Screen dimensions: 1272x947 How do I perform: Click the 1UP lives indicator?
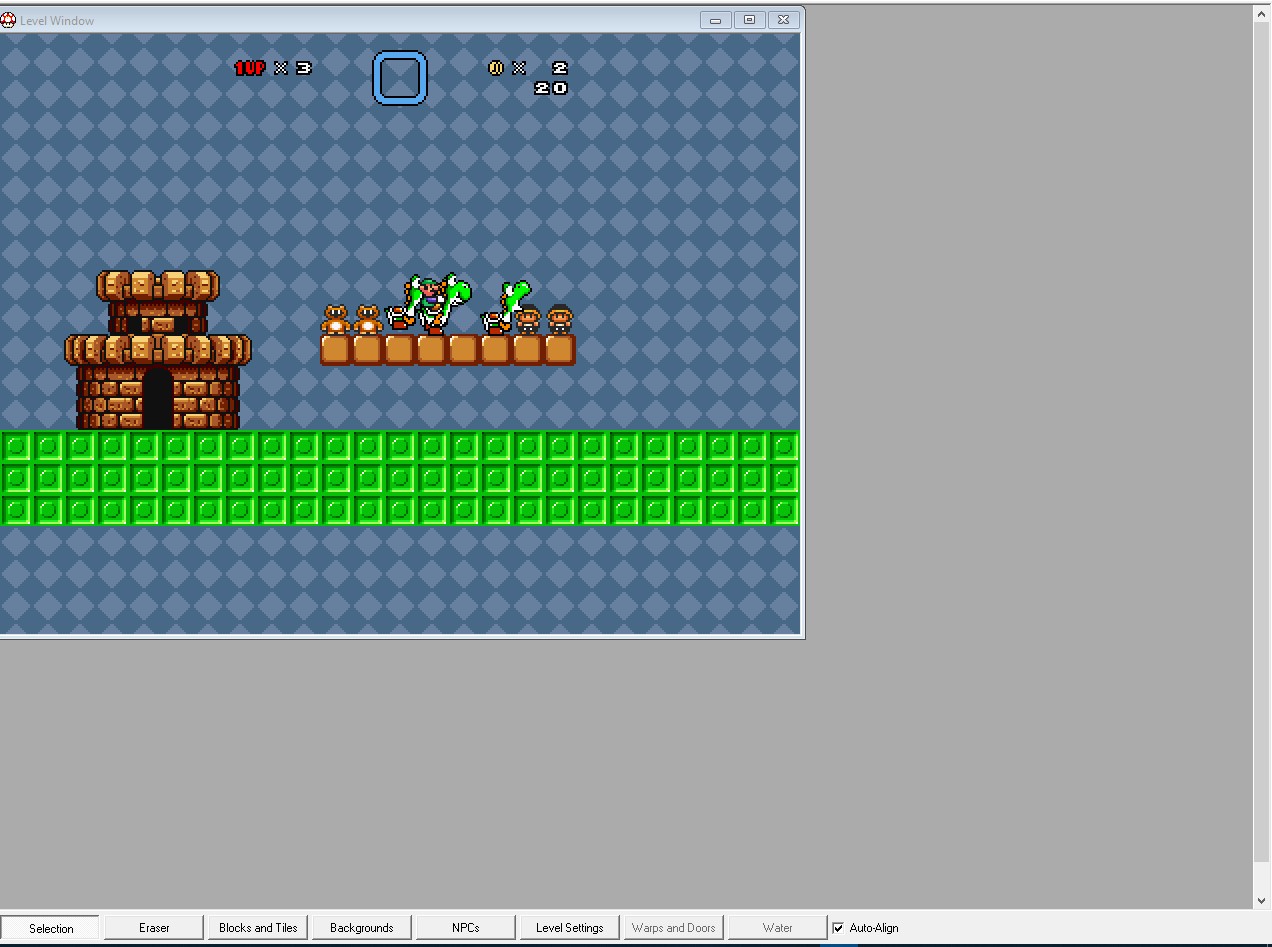[x=250, y=68]
